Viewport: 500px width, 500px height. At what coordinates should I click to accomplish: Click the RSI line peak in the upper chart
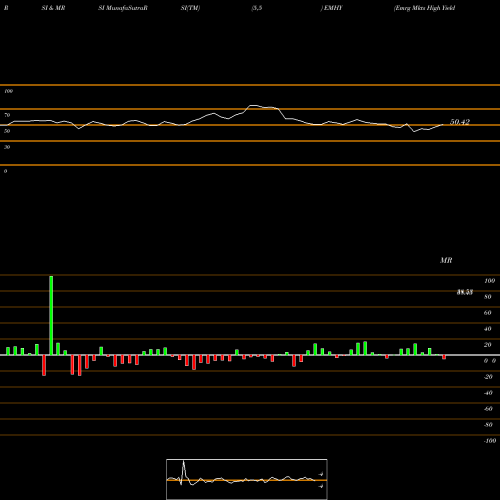(x=253, y=106)
